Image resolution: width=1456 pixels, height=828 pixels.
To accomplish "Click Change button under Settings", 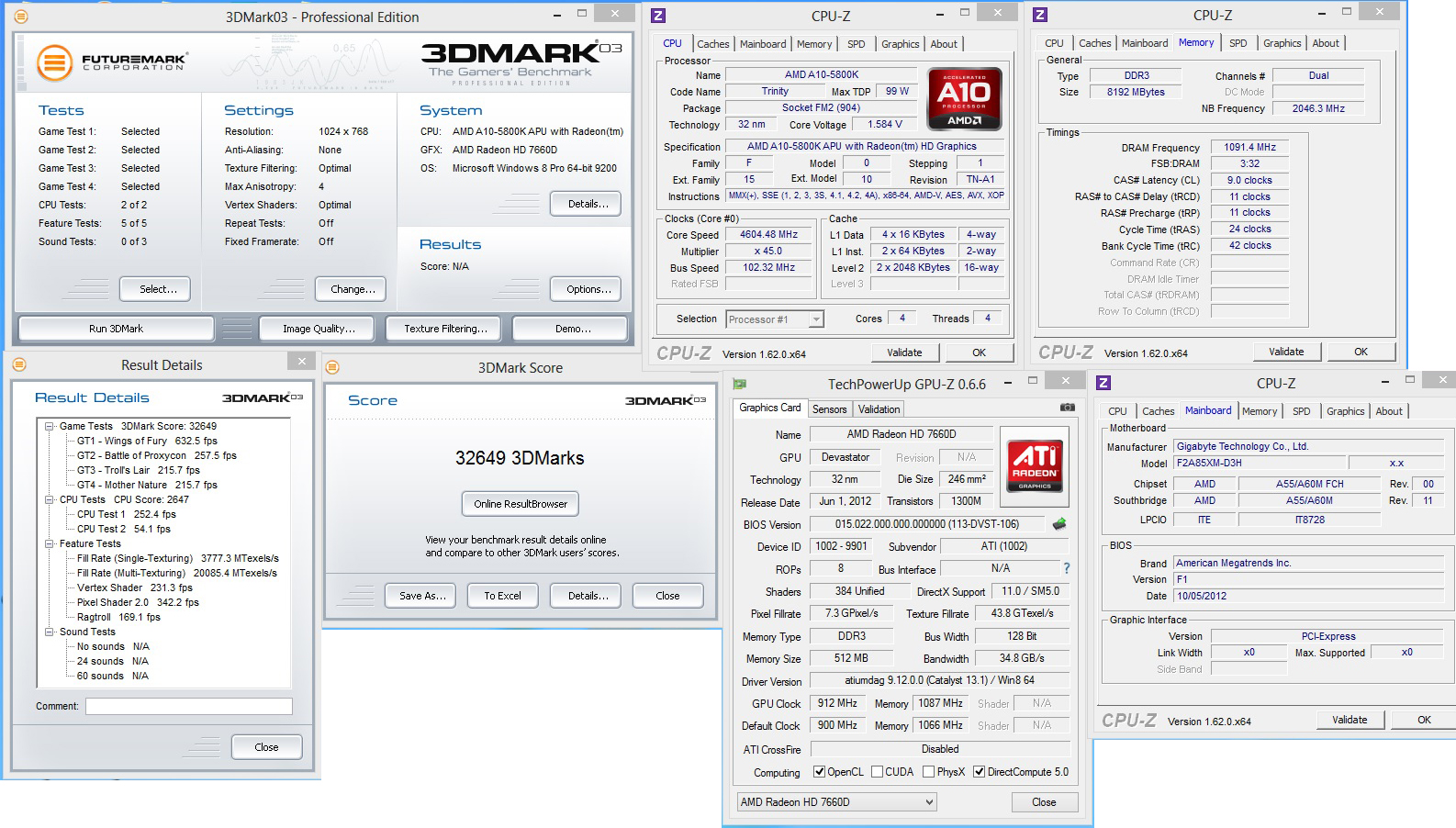I will coord(350,289).
